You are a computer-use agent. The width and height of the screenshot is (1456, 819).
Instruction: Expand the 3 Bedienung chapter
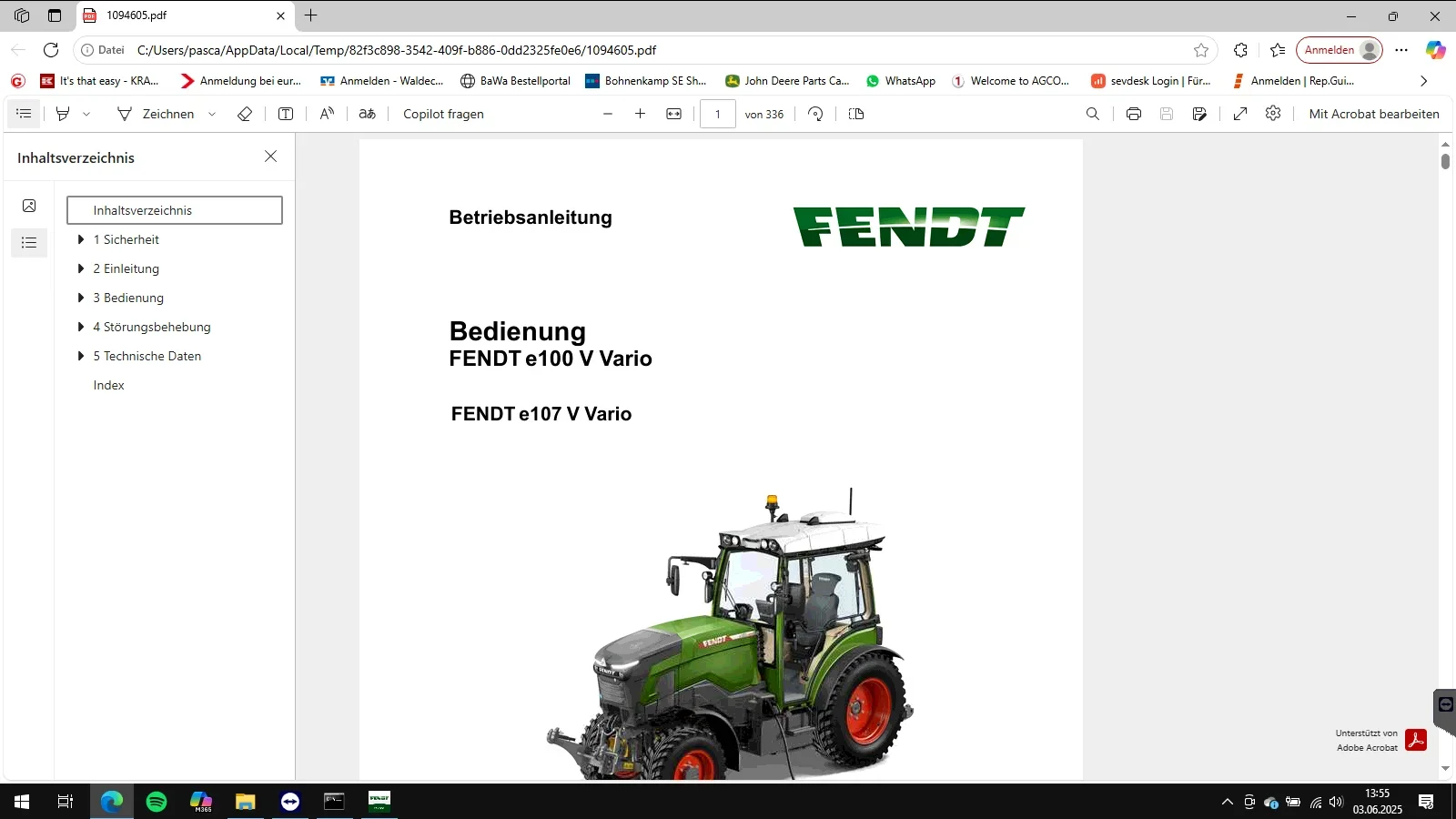81,298
